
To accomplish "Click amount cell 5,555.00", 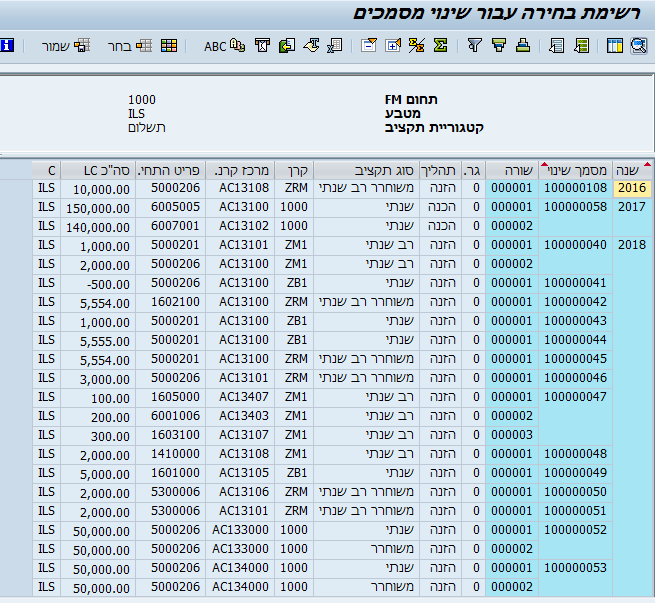I will (98, 341).
